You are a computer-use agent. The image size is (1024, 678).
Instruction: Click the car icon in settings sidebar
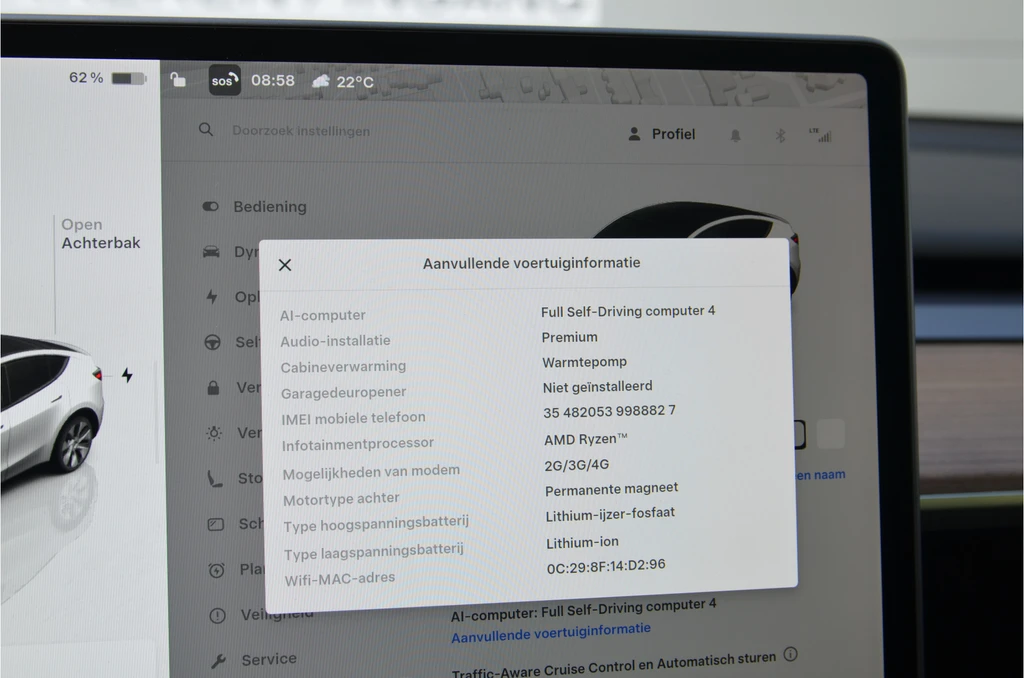pos(211,251)
